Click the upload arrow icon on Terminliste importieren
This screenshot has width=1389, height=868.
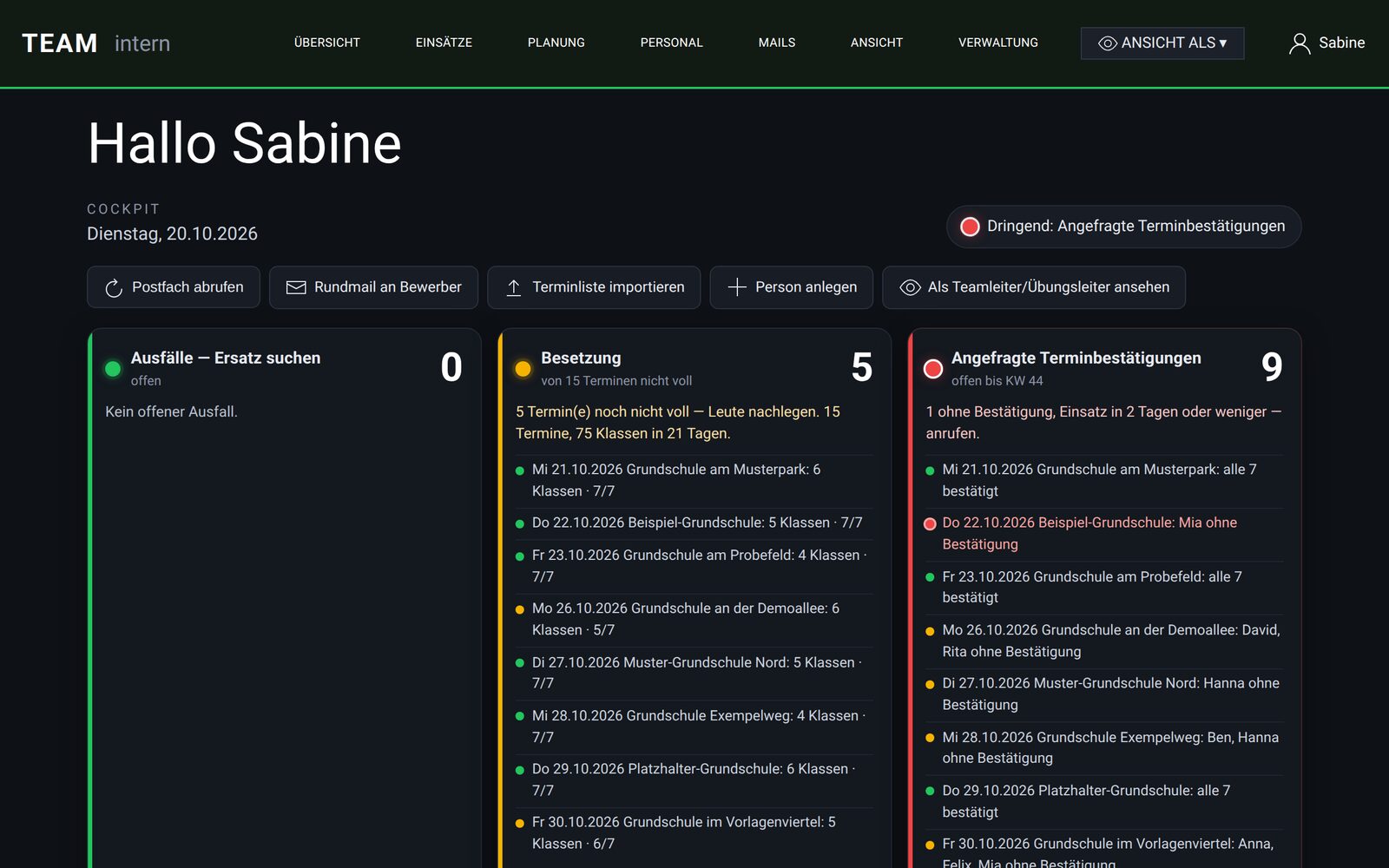coord(514,287)
